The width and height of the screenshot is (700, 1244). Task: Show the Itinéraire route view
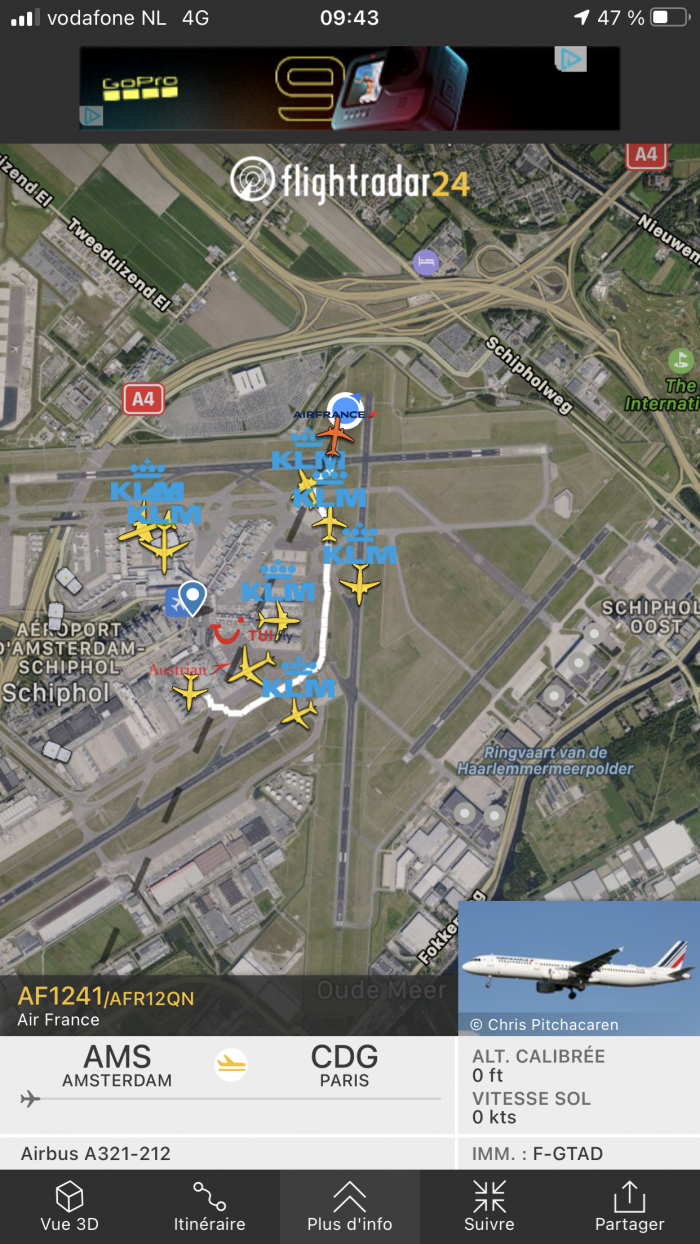(209, 1206)
